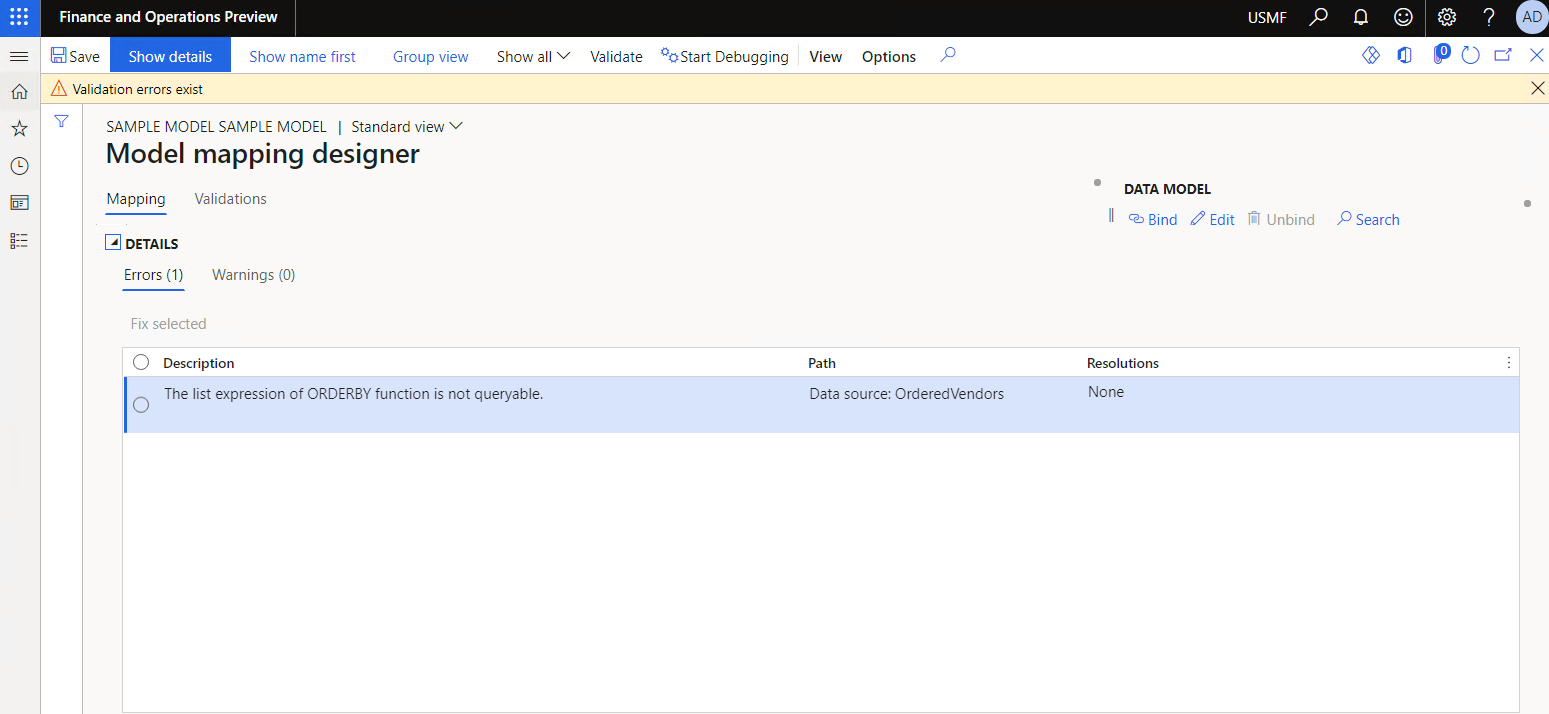1549x714 pixels.
Task: Close the Model mapping designer page
Action: (1537, 55)
